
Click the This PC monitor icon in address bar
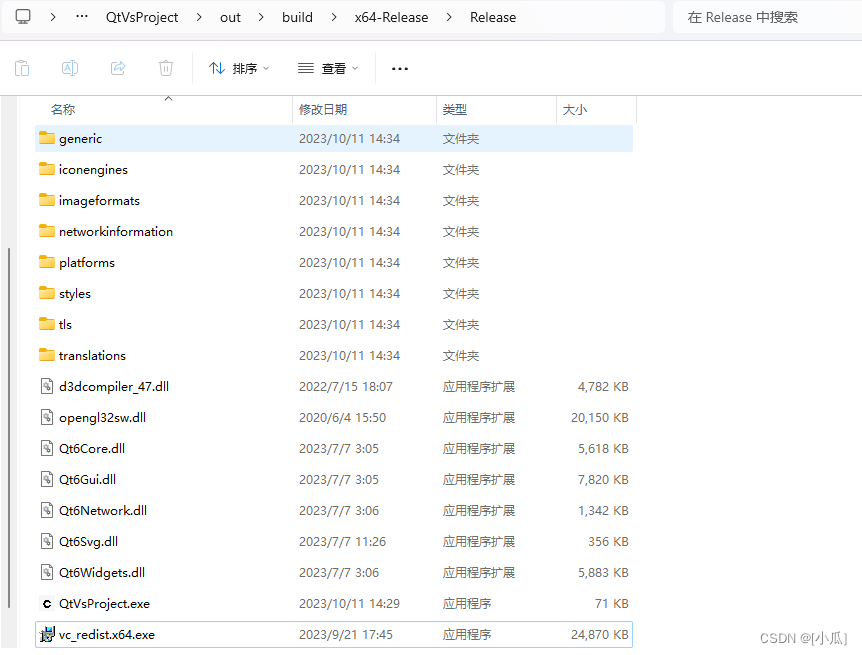[x=23, y=17]
